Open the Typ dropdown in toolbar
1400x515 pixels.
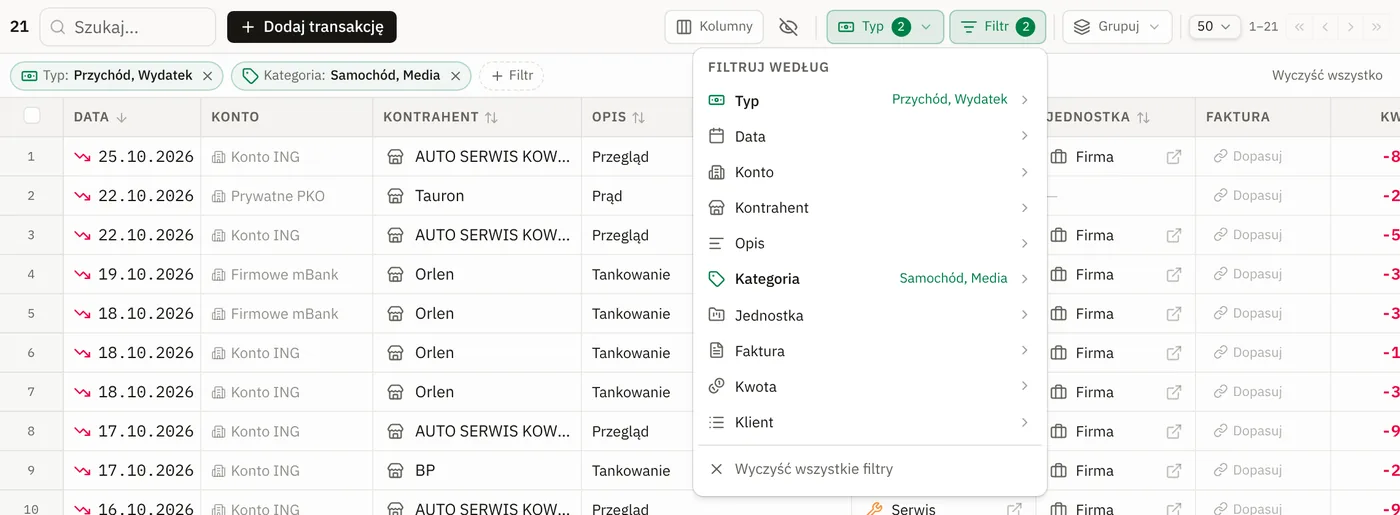tap(885, 27)
